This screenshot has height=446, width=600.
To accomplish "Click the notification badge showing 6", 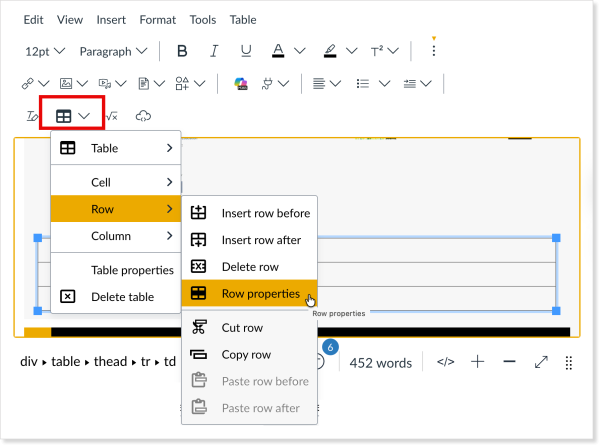I will pyautogui.click(x=330, y=347).
